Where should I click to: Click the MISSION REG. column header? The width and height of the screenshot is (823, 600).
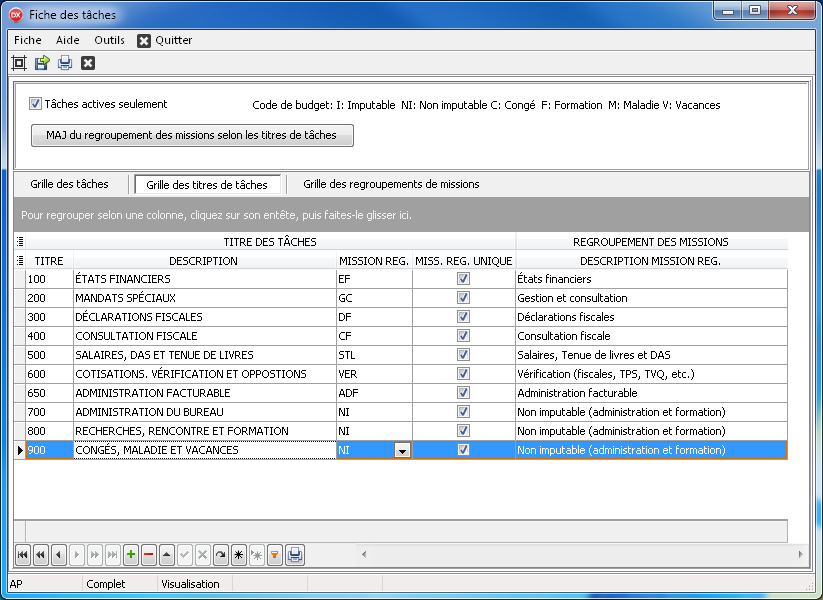[374, 261]
